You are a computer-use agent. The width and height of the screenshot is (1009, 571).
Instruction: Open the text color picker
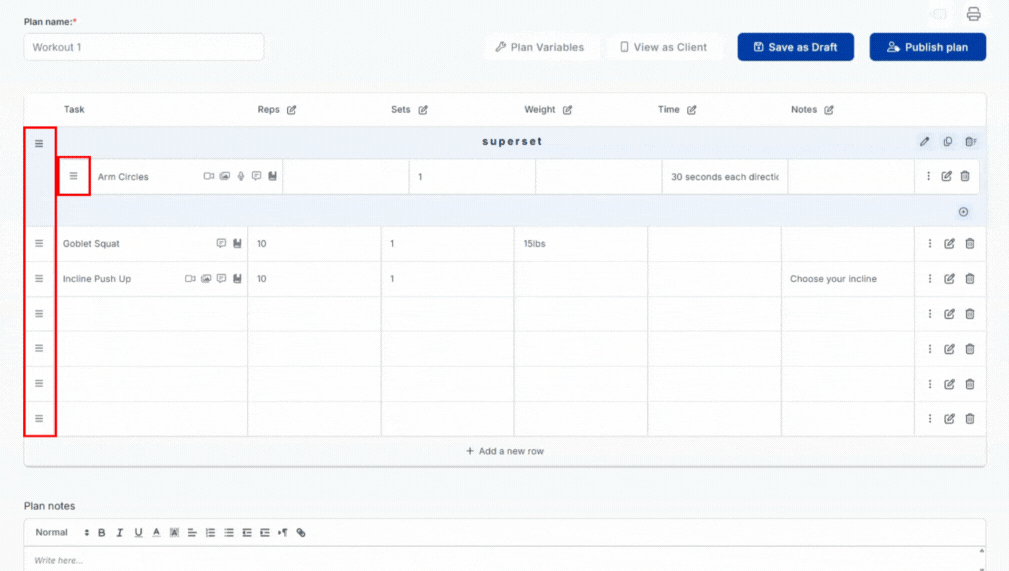pyautogui.click(x=156, y=532)
